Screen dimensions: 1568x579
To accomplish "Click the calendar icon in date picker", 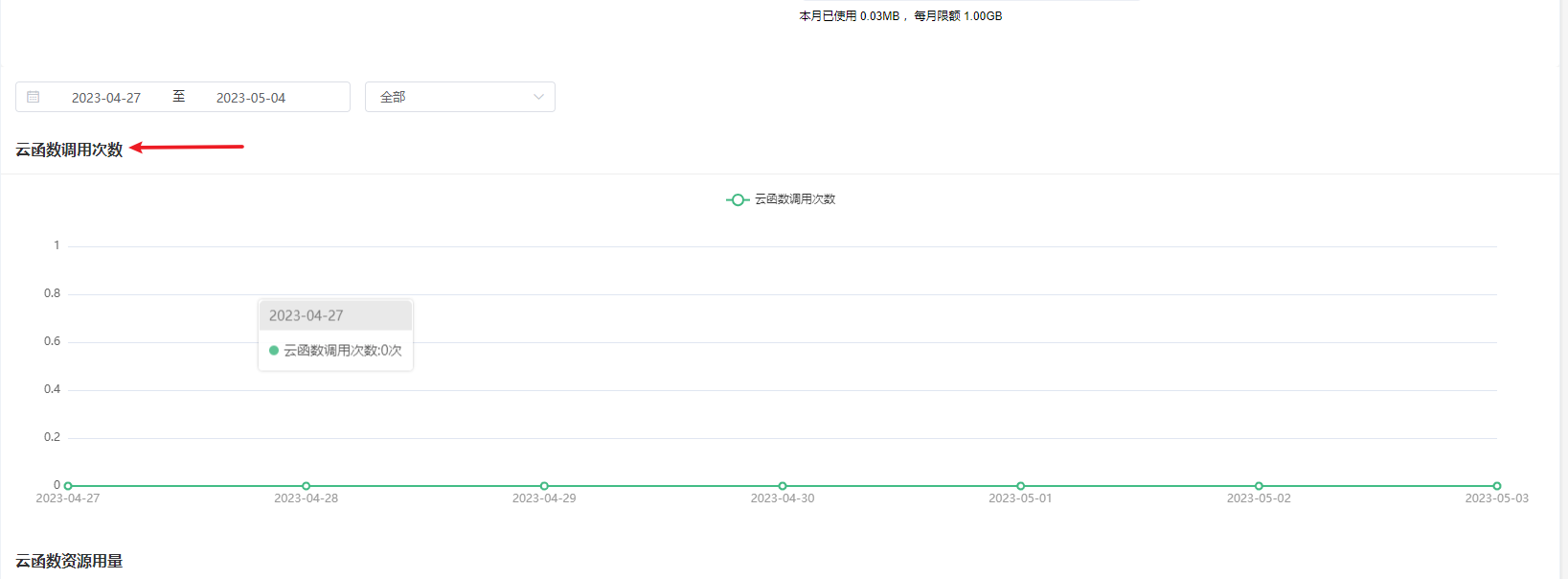I will click(x=34, y=97).
